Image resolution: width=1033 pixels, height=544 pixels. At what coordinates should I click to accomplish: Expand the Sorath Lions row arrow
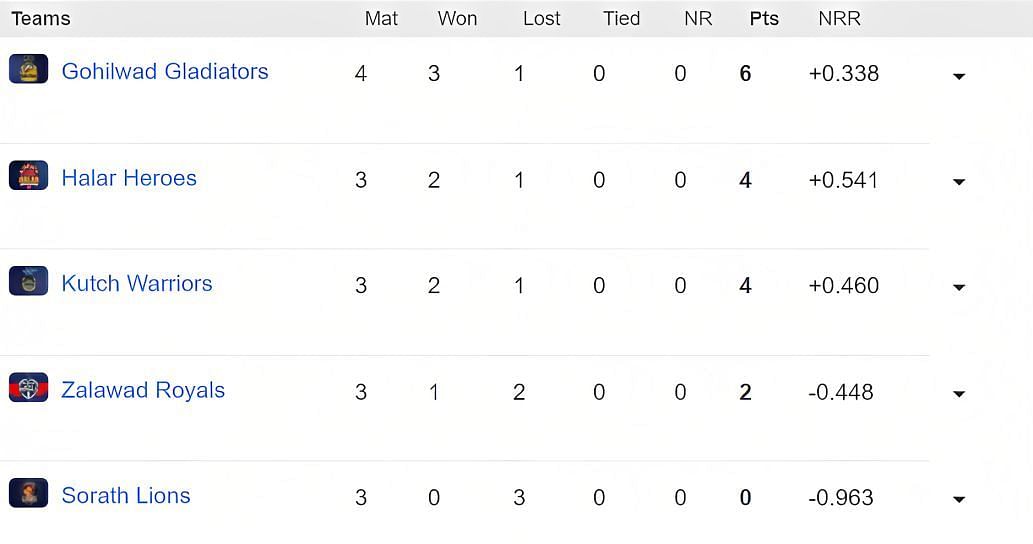[959, 499]
